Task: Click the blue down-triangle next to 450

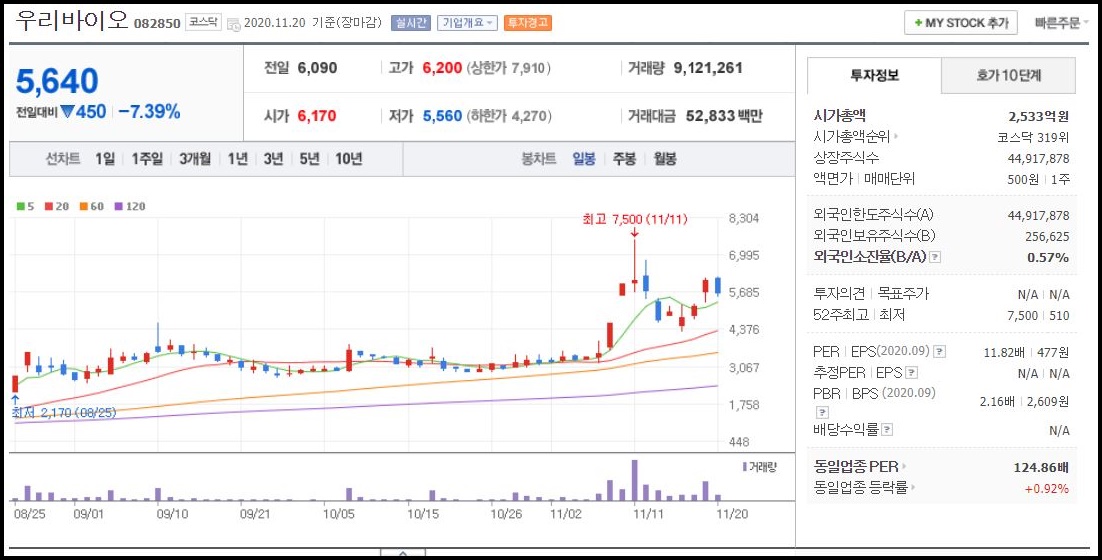Action: 67,111
